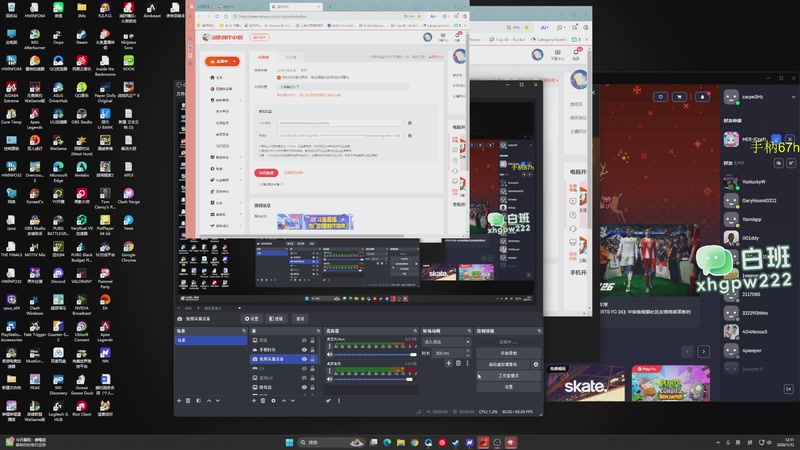800x450 pixels.
Task: Pop out the Sources dock icon
Action: (318, 331)
